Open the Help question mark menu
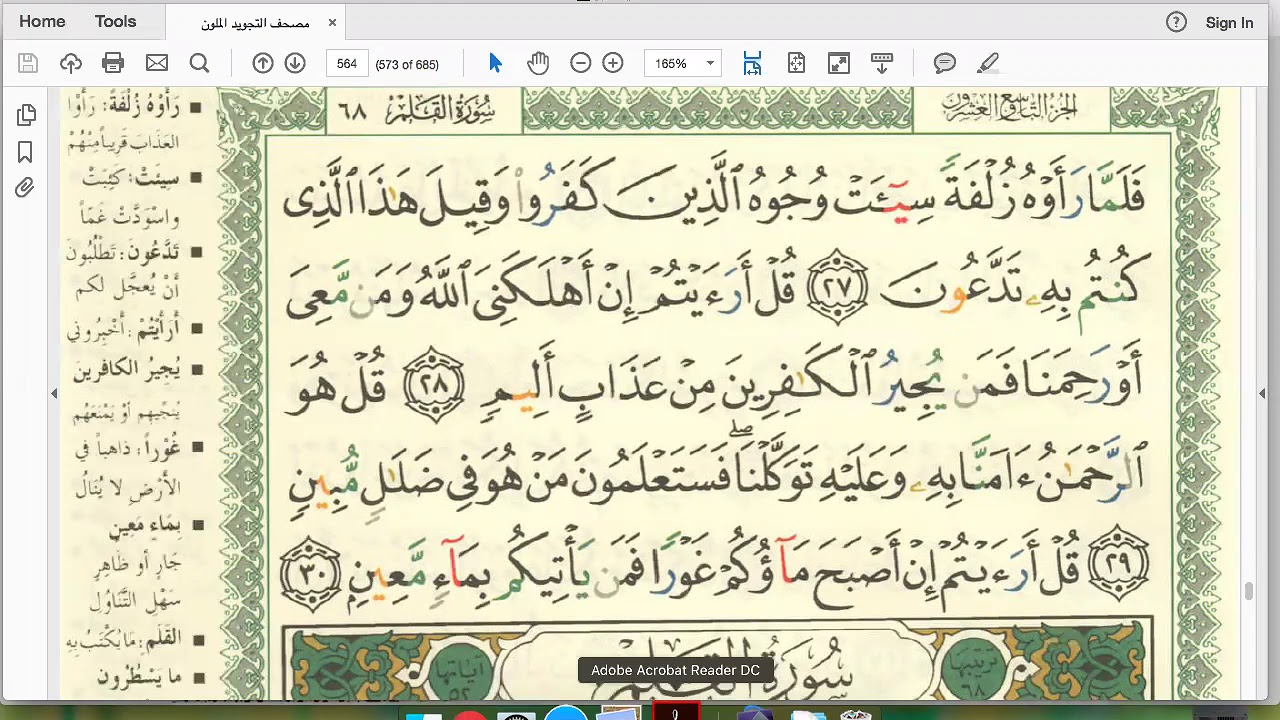This screenshot has height=720, width=1280. coord(1176,22)
